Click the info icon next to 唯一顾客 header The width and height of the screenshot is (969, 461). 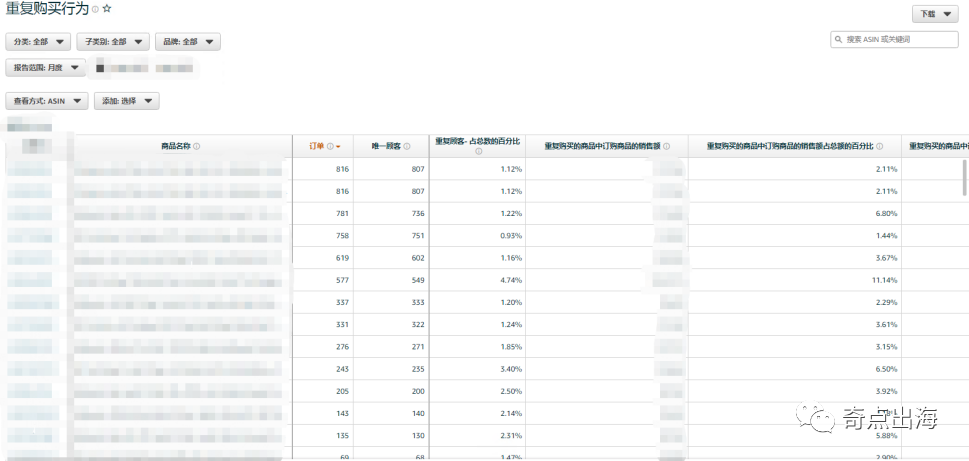coord(407,146)
